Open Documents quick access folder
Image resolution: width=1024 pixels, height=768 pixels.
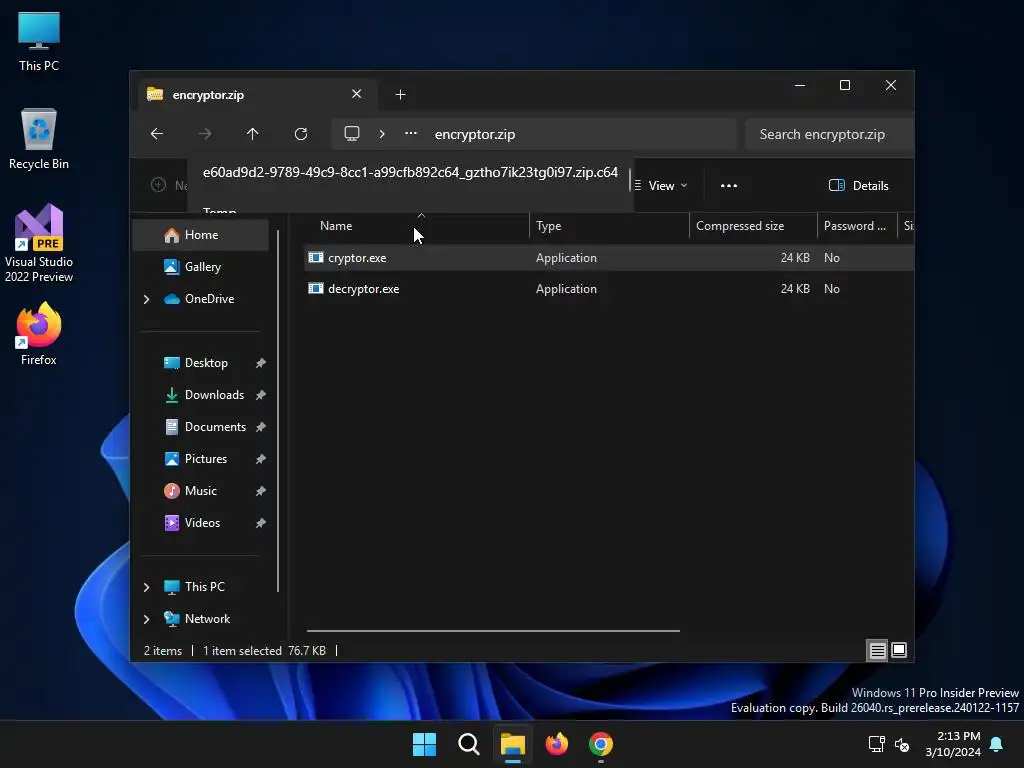200,426
